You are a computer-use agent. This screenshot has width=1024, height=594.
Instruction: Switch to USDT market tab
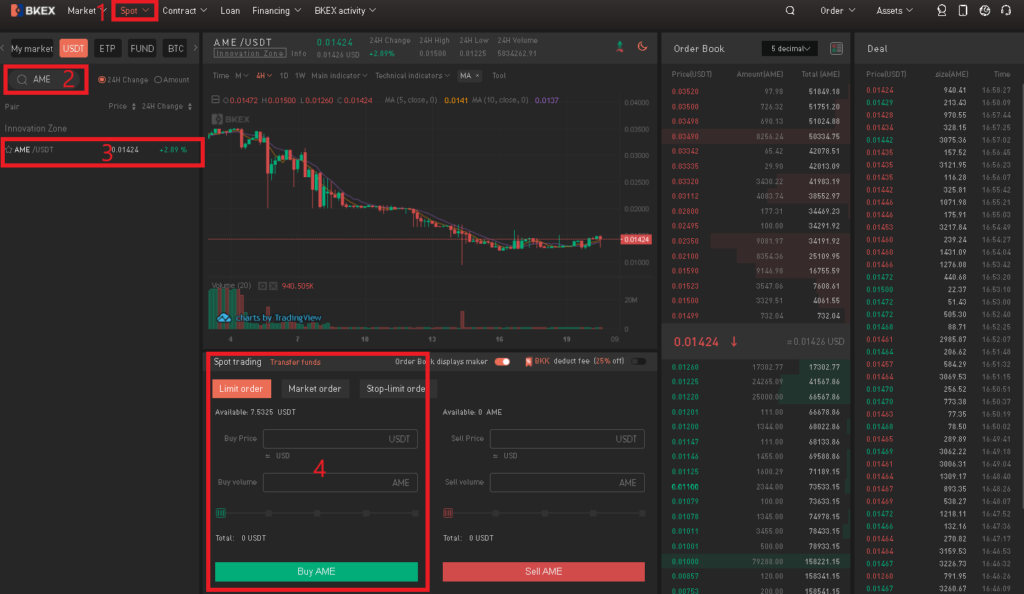pyautogui.click(x=73, y=48)
